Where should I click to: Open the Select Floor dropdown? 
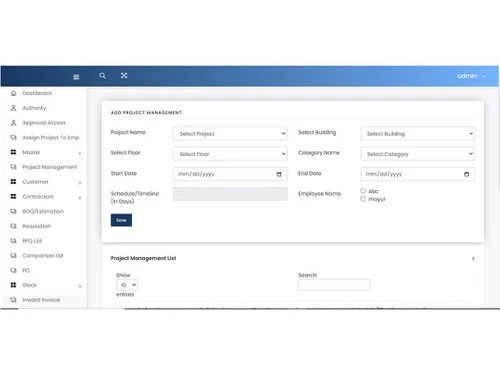click(x=230, y=154)
